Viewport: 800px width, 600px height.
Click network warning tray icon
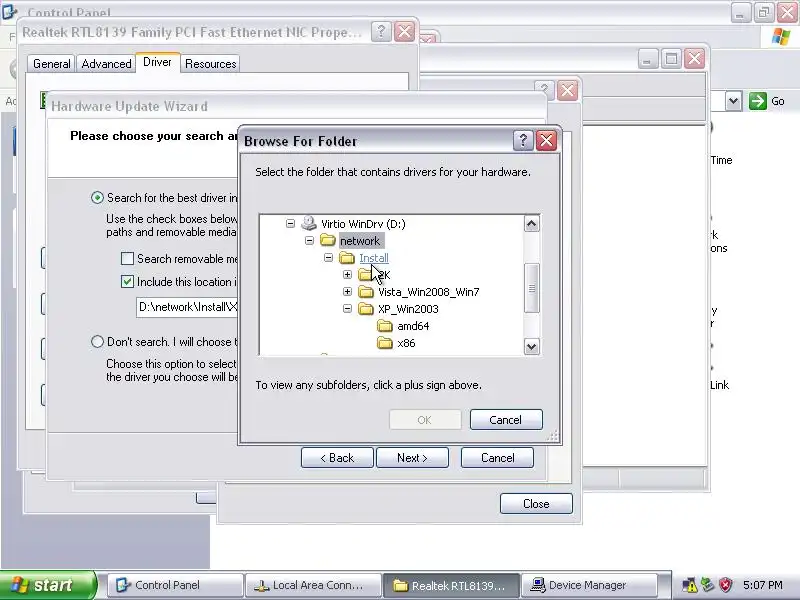click(690, 585)
